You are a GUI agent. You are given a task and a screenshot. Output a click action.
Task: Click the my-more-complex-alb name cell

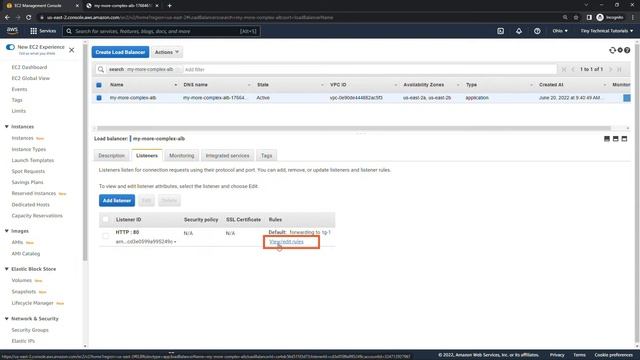pyautogui.click(x=133, y=98)
